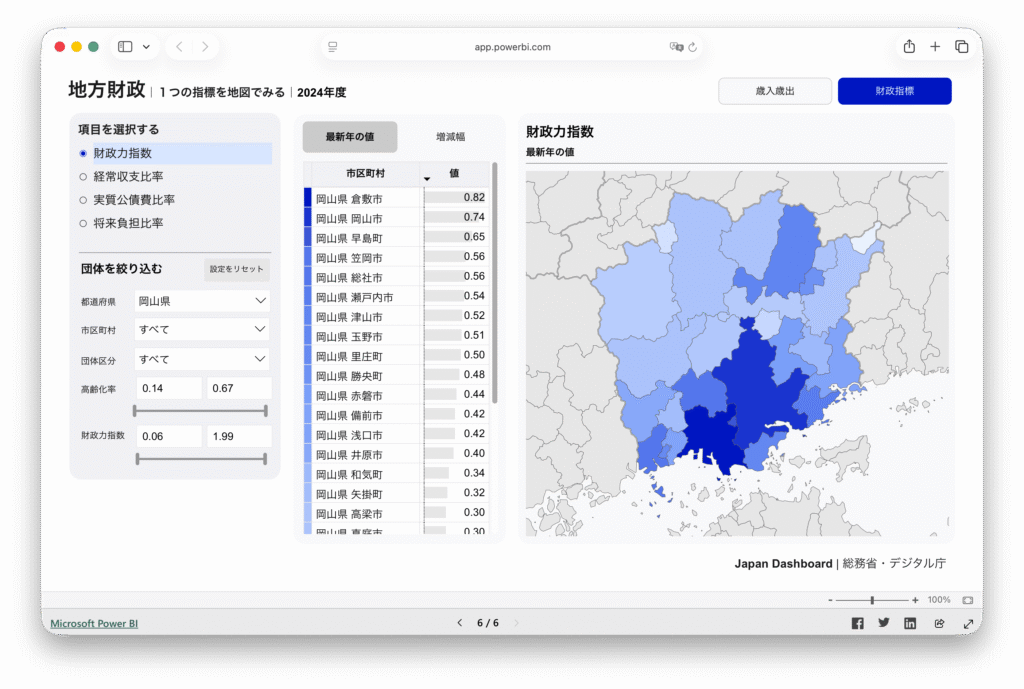Open the 団体区分 dropdown
Image resolution: width=1024 pixels, height=689 pixels.
pyautogui.click(x=202, y=359)
